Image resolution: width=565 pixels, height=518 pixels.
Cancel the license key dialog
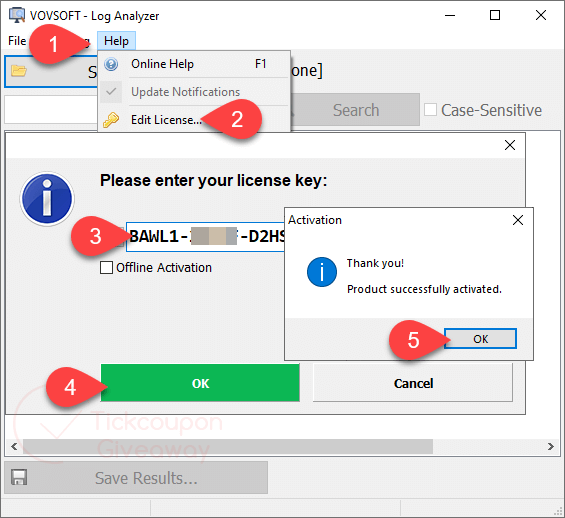(413, 383)
